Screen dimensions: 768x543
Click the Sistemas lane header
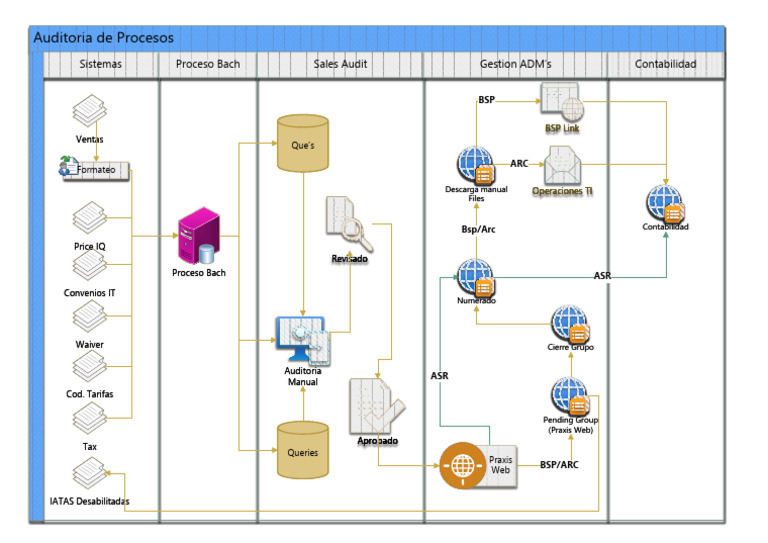(x=100, y=64)
